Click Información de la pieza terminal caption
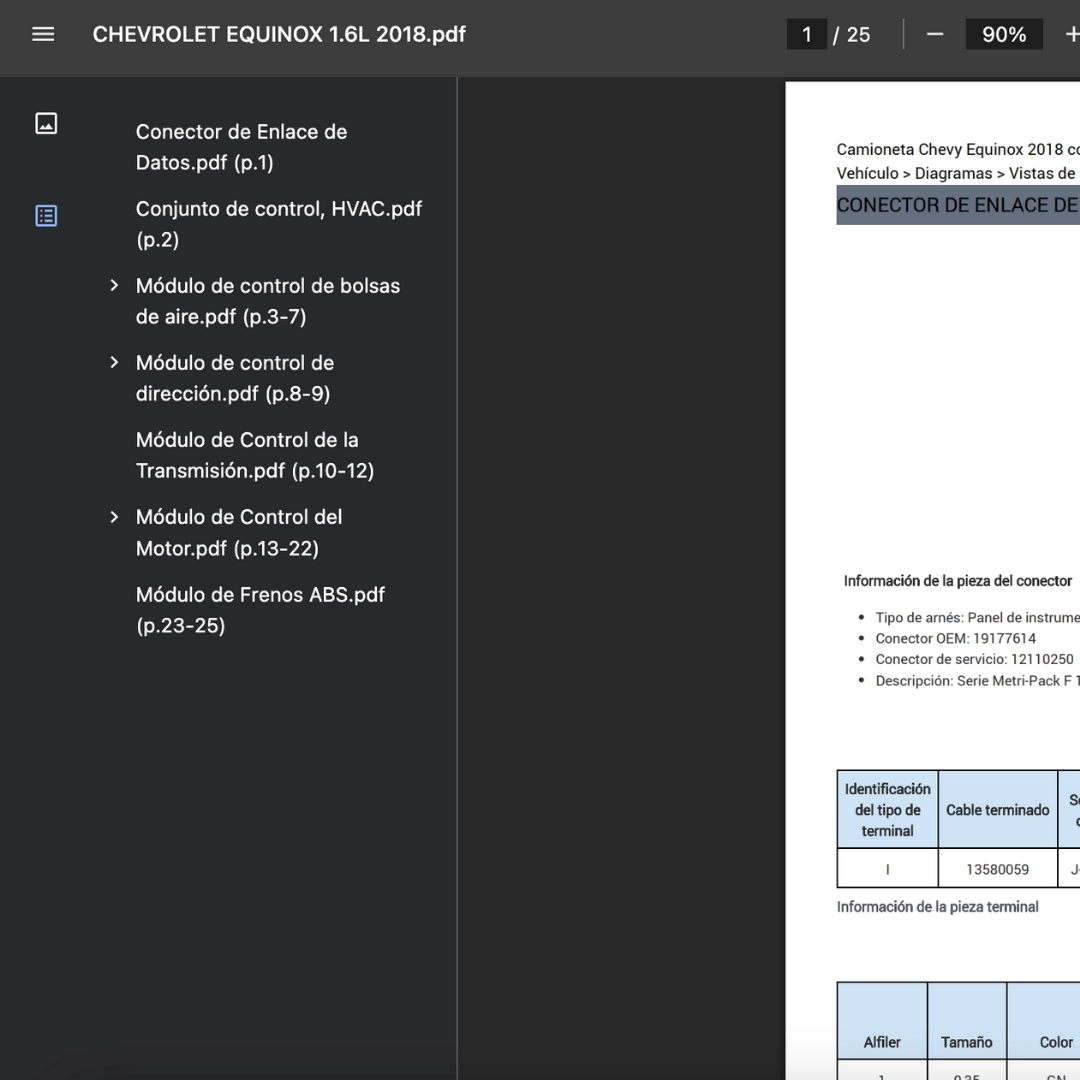The height and width of the screenshot is (1080, 1080). (x=937, y=906)
